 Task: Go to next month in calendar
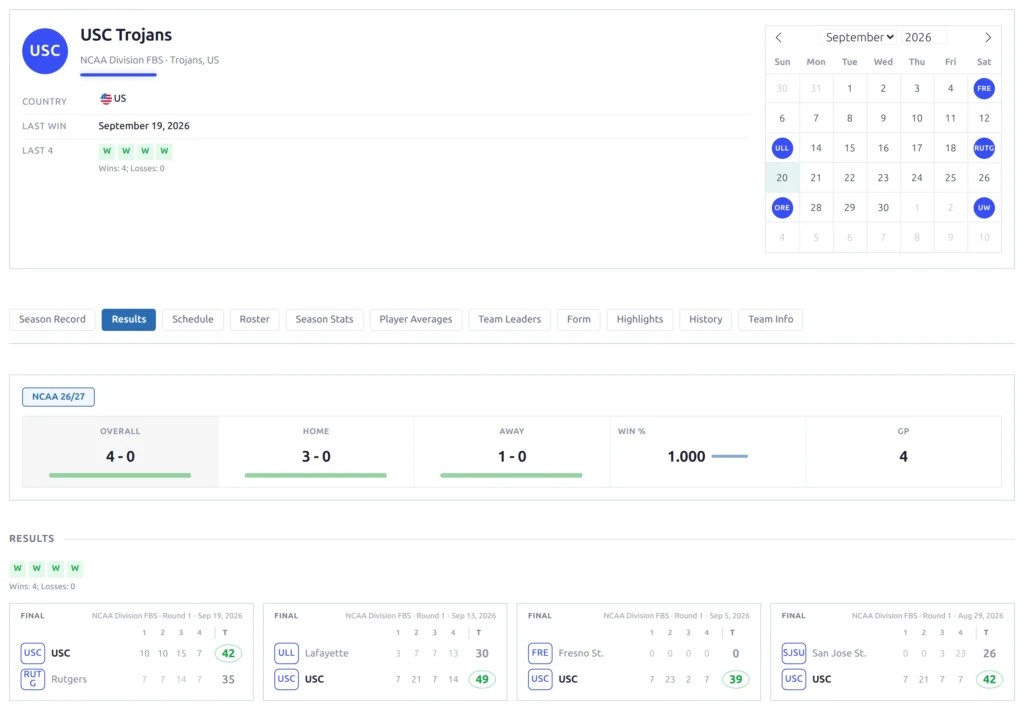tap(988, 37)
